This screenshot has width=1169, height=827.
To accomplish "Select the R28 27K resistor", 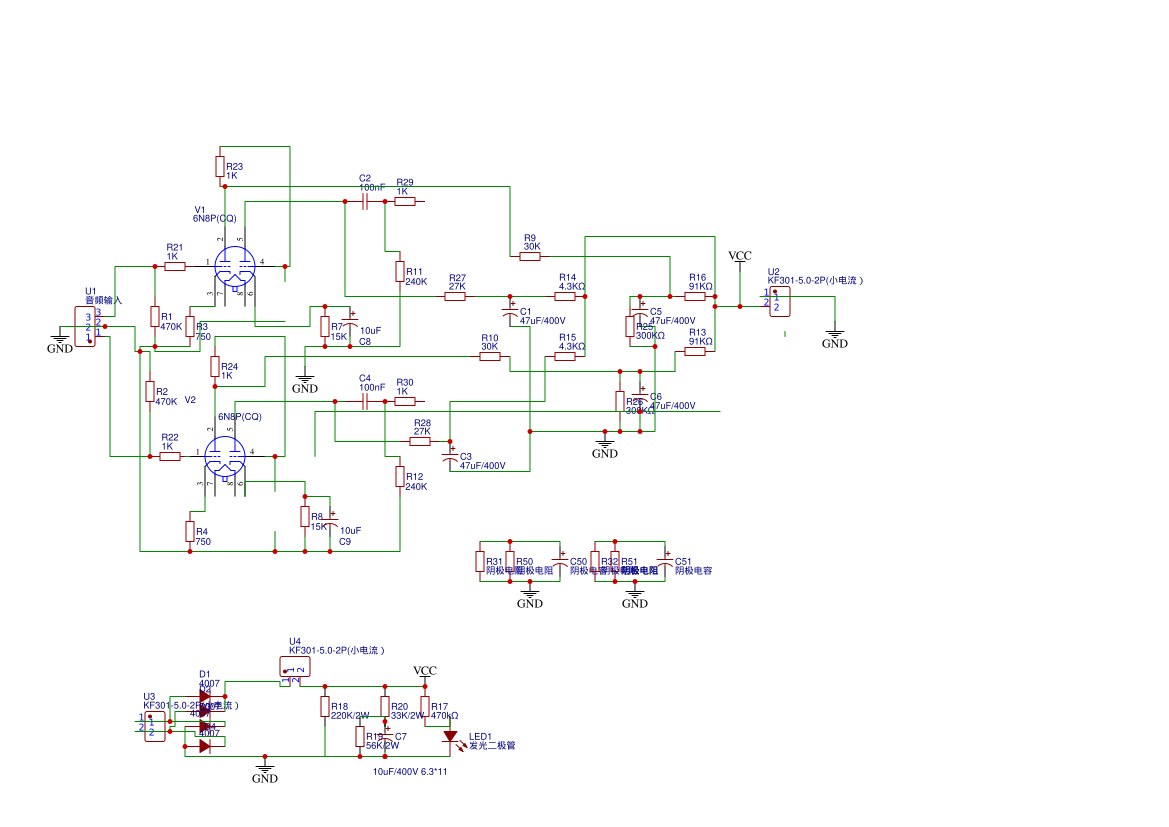I will click(420, 441).
